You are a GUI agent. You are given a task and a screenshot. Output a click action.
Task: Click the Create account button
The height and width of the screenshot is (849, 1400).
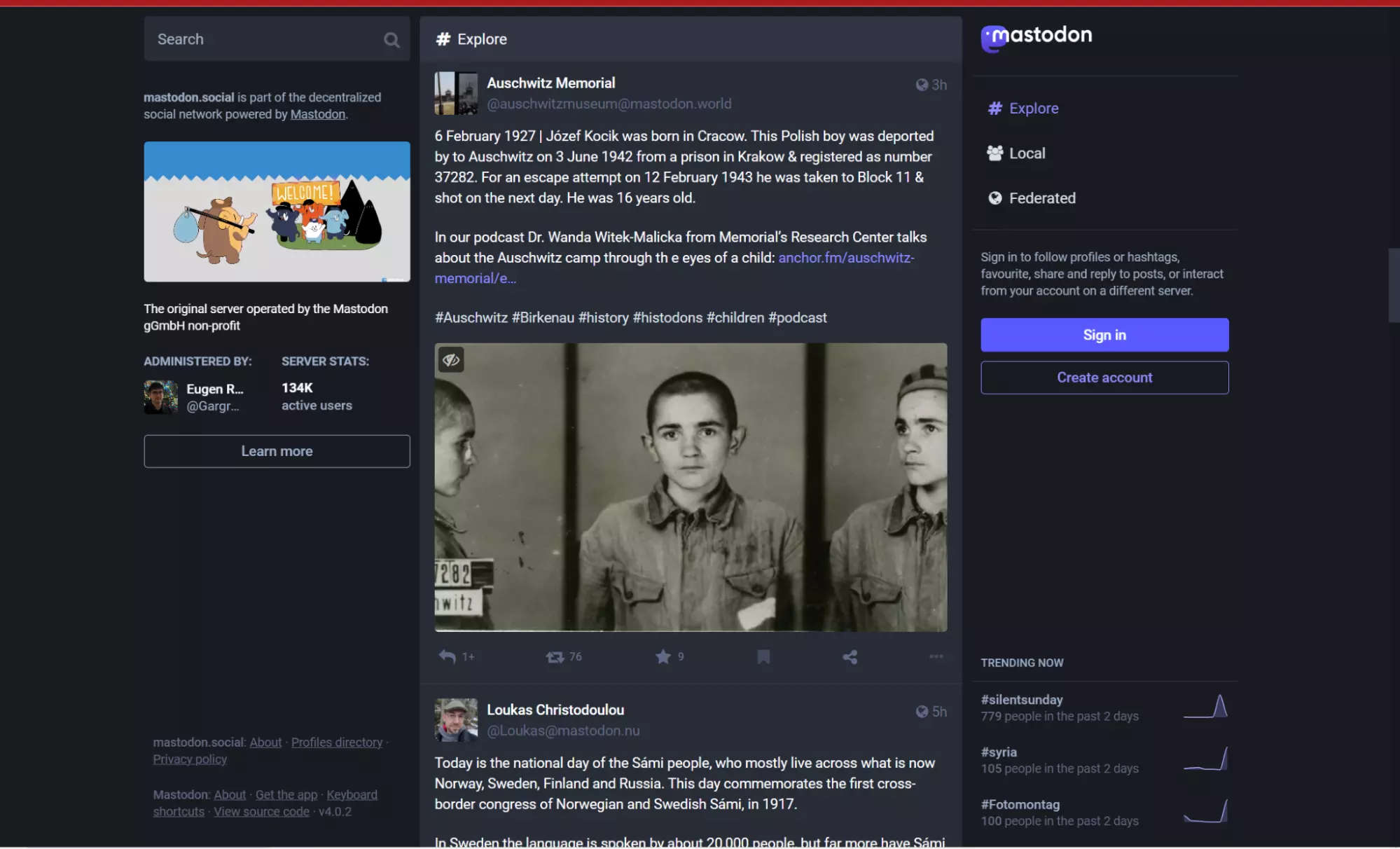tap(1104, 378)
